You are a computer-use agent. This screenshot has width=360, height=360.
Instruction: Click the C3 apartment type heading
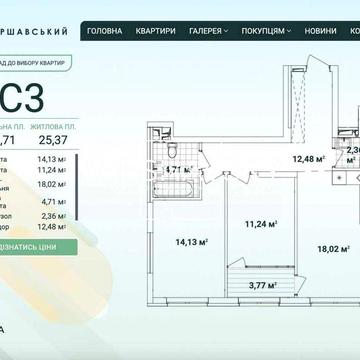coord(22,98)
